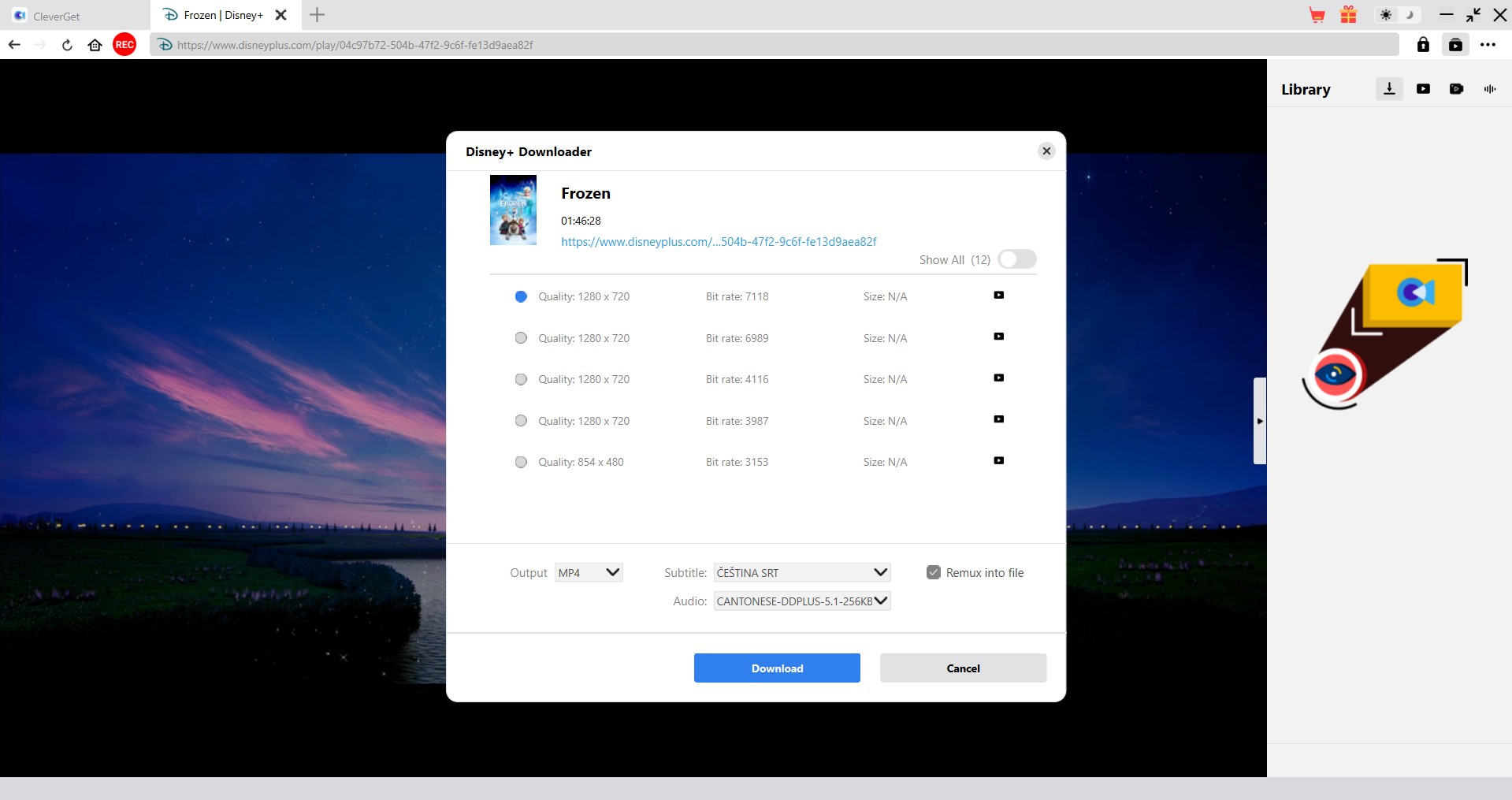Image resolution: width=1512 pixels, height=800 pixels.
Task: Open the Audio track dropdown
Action: [801, 601]
